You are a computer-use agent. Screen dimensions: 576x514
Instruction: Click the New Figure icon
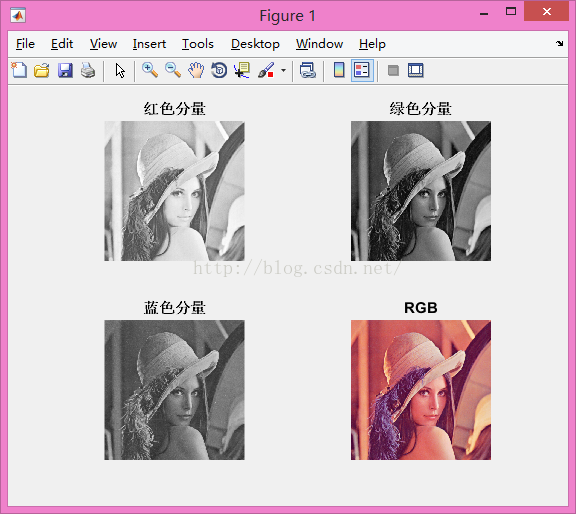[x=19, y=70]
